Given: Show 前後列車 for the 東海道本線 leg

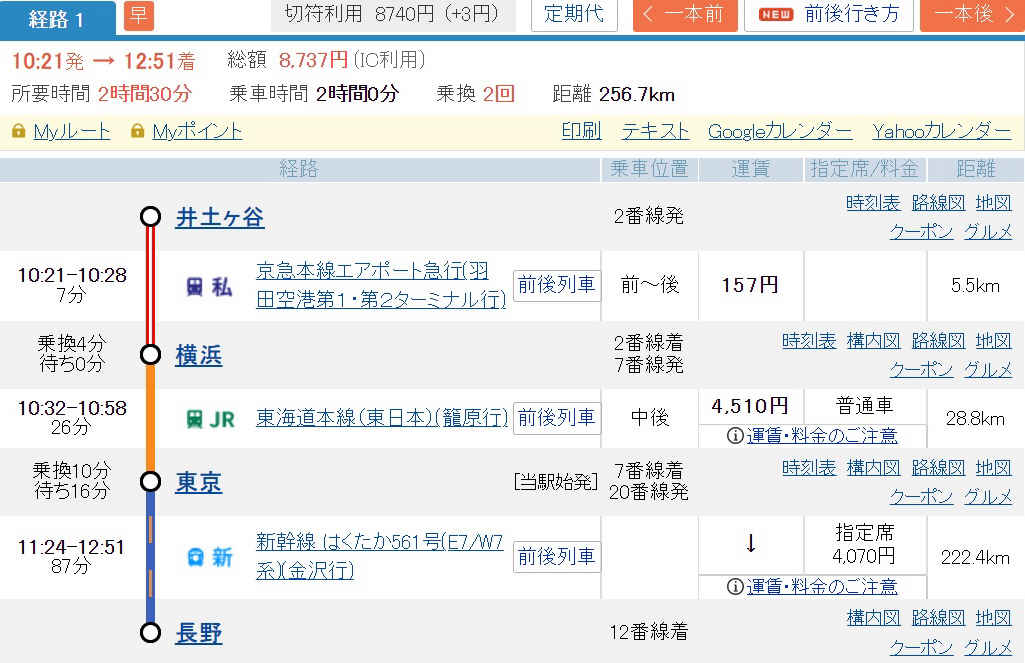Looking at the screenshot, I should (557, 418).
